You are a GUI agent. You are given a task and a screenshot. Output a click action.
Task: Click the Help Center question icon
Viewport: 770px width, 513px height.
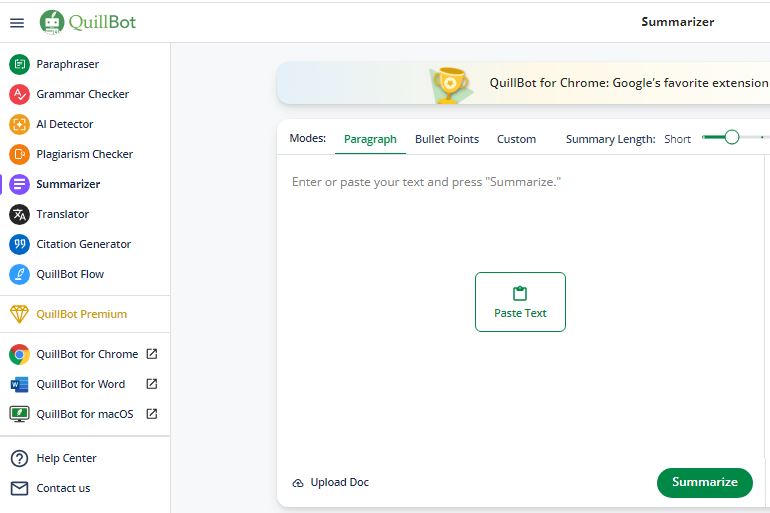coord(20,458)
